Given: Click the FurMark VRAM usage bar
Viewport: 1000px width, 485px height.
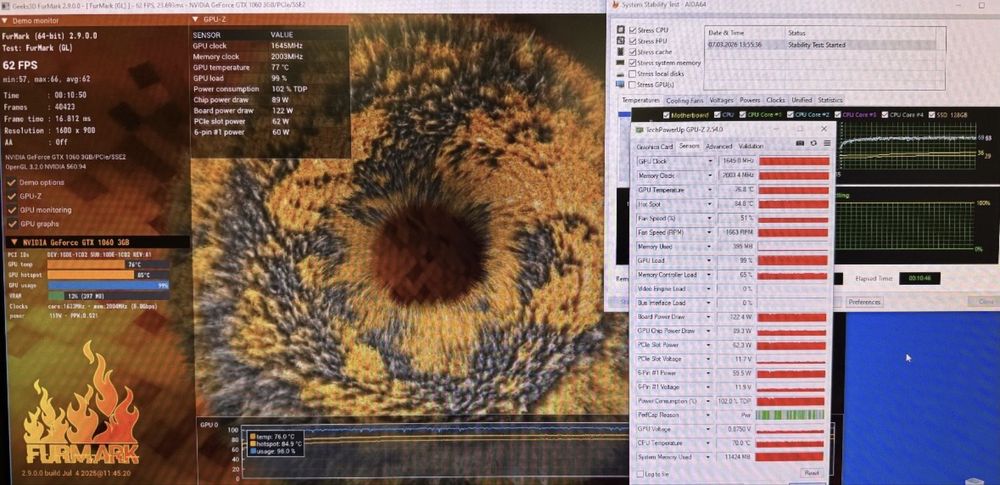Looking at the screenshot, I should (108, 296).
